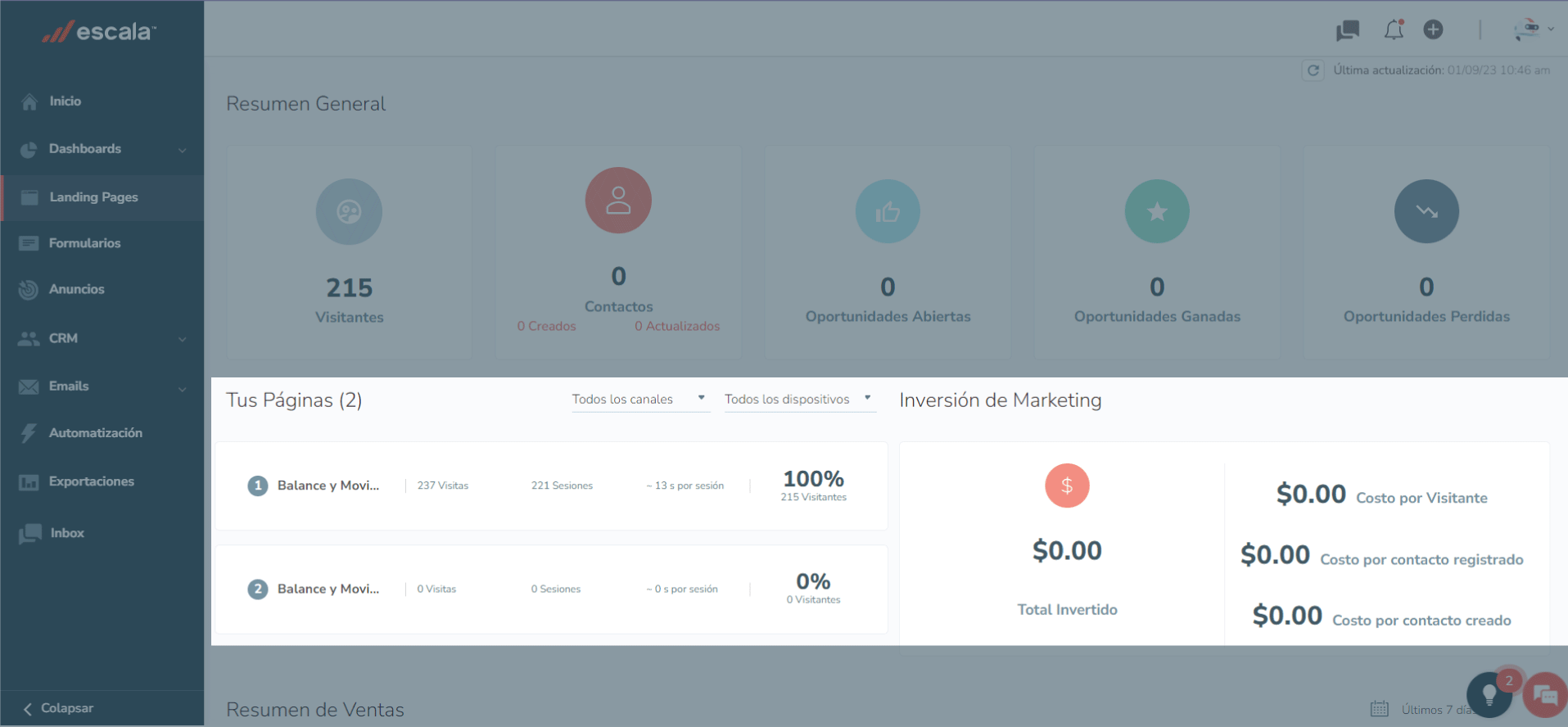Open Automatización menu item
This screenshot has height=727, width=1568.
point(96,433)
